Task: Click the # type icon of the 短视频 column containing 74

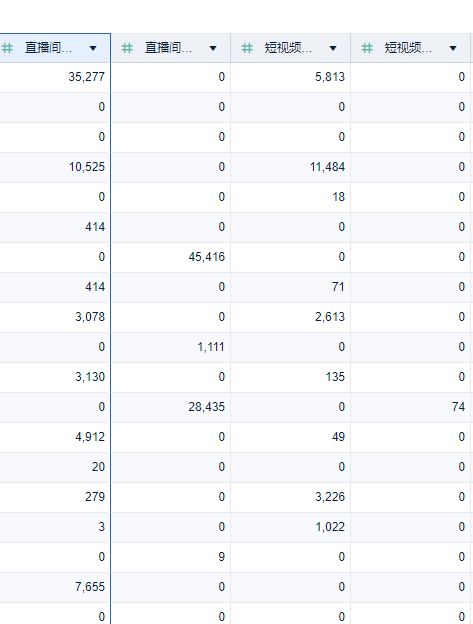Action: point(367,48)
